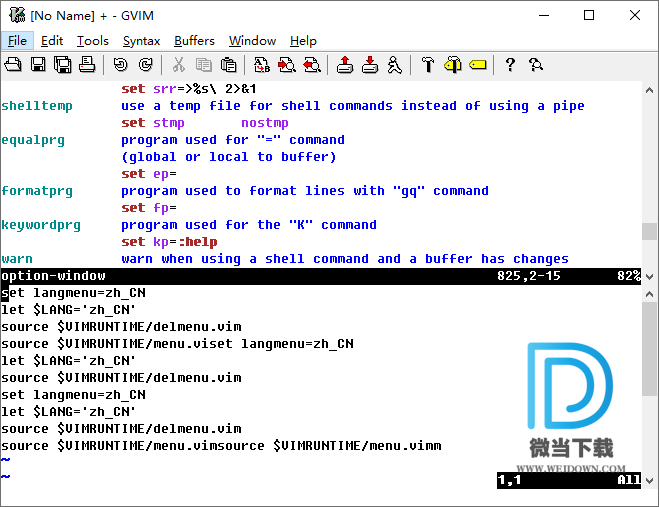The width and height of the screenshot is (659, 507).
Task: Open the Window menu
Action: [x=252, y=40]
